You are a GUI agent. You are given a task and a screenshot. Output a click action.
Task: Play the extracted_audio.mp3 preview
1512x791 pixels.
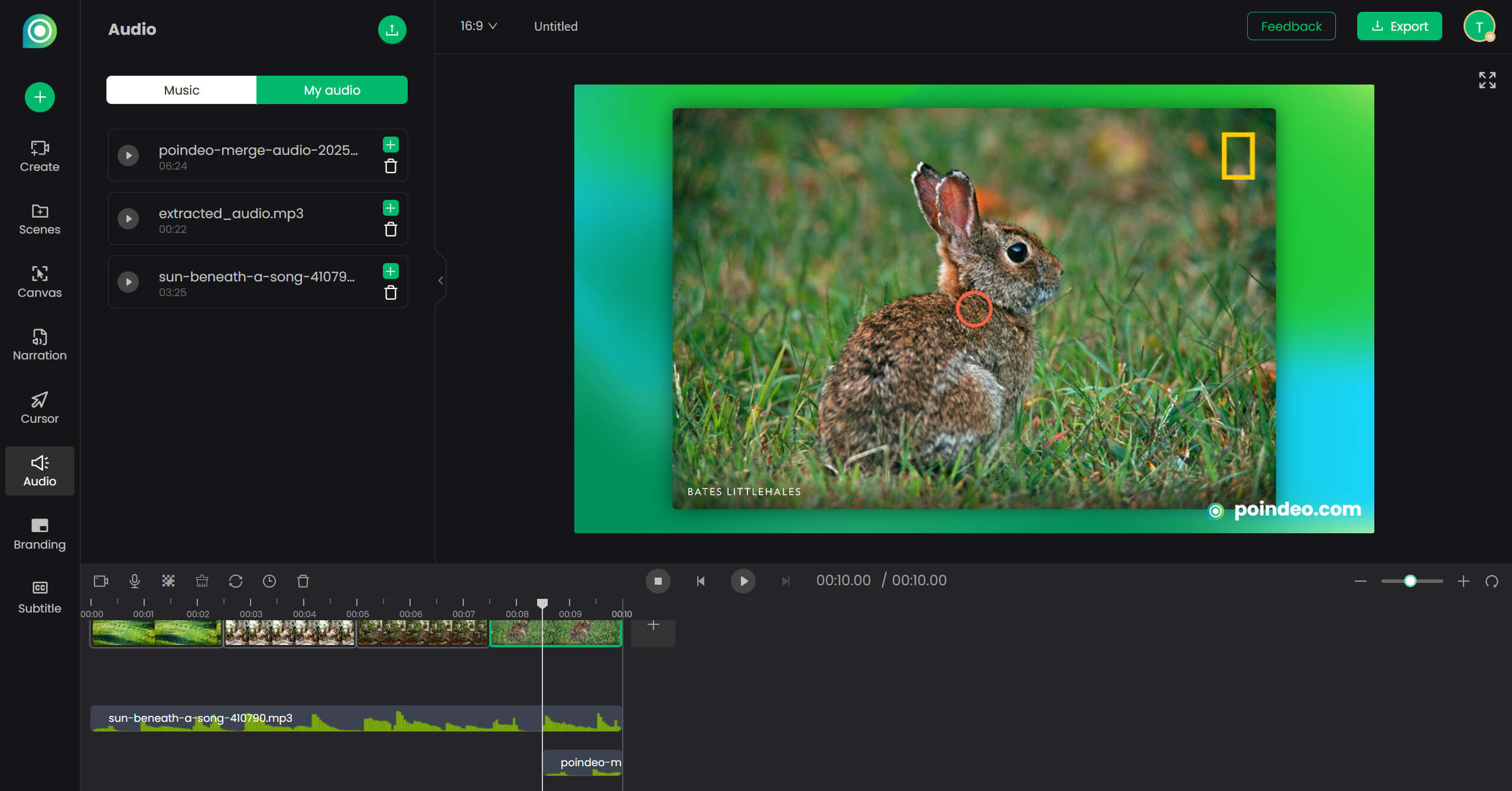[x=128, y=218]
